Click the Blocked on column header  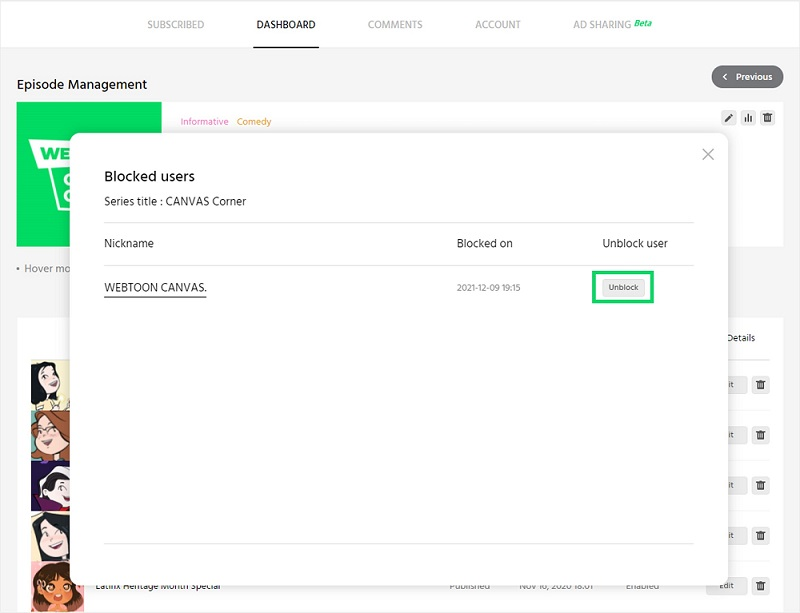click(484, 243)
